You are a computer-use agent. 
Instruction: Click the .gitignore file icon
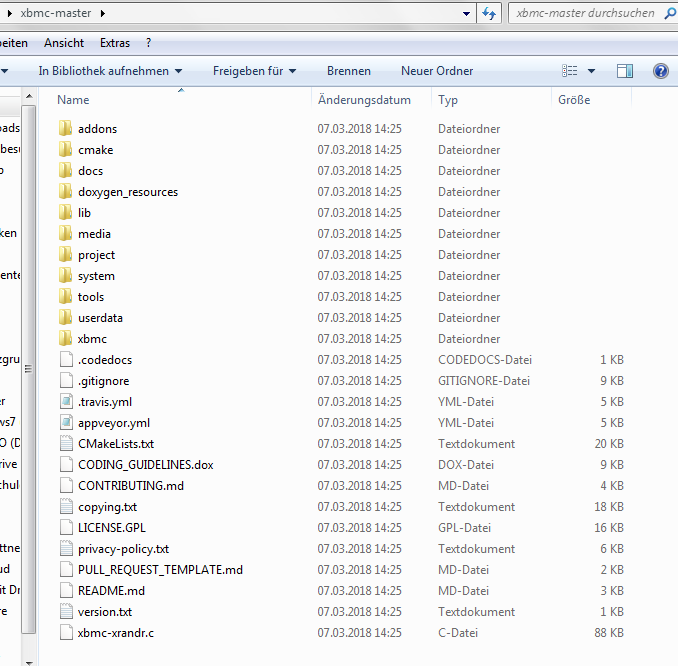66,381
